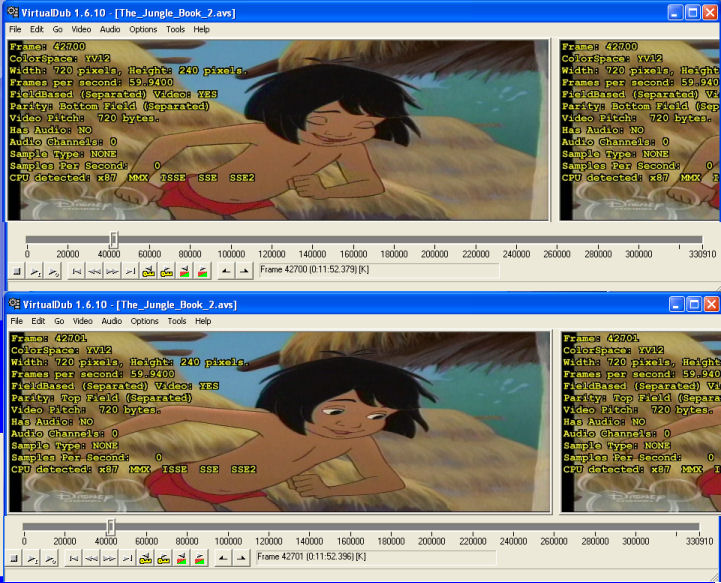721x583 pixels.
Task: Play input video in top VirtualDub window
Action: pyautogui.click(x=35, y=271)
